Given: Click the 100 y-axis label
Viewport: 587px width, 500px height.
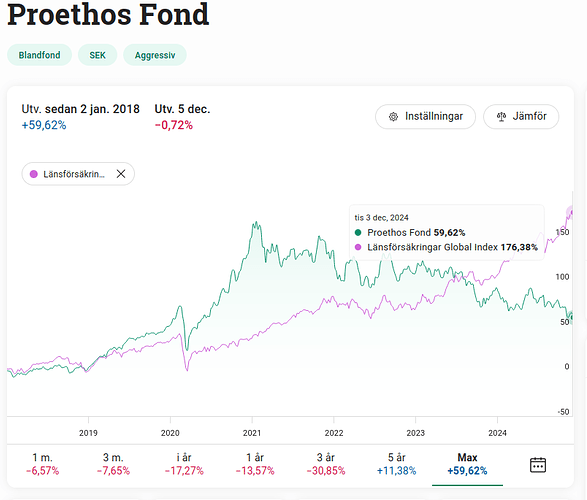Looking at the screenshot, I should click(x=562, y=277).
